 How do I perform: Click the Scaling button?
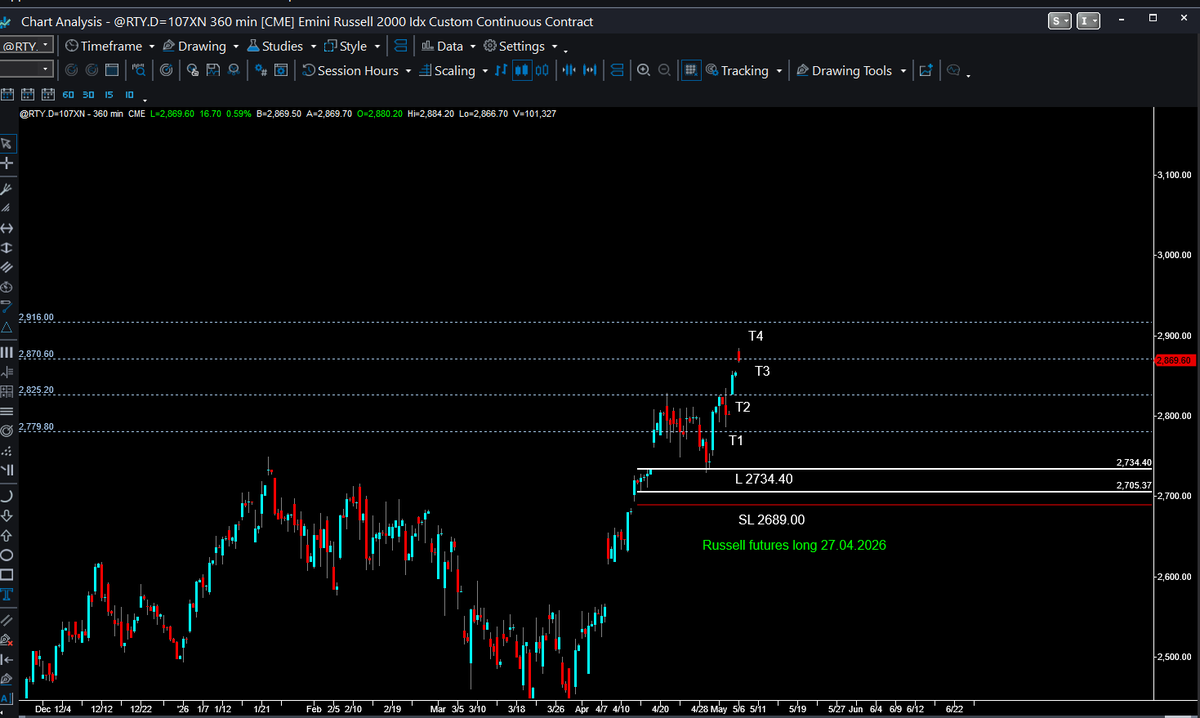click(447, 71)
